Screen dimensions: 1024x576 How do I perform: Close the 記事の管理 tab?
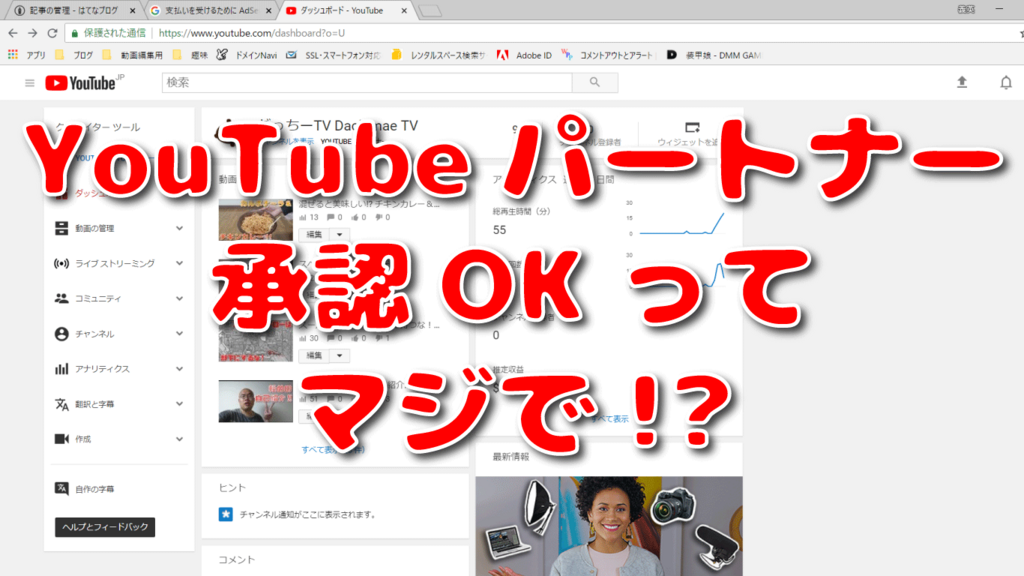[133, 10]
